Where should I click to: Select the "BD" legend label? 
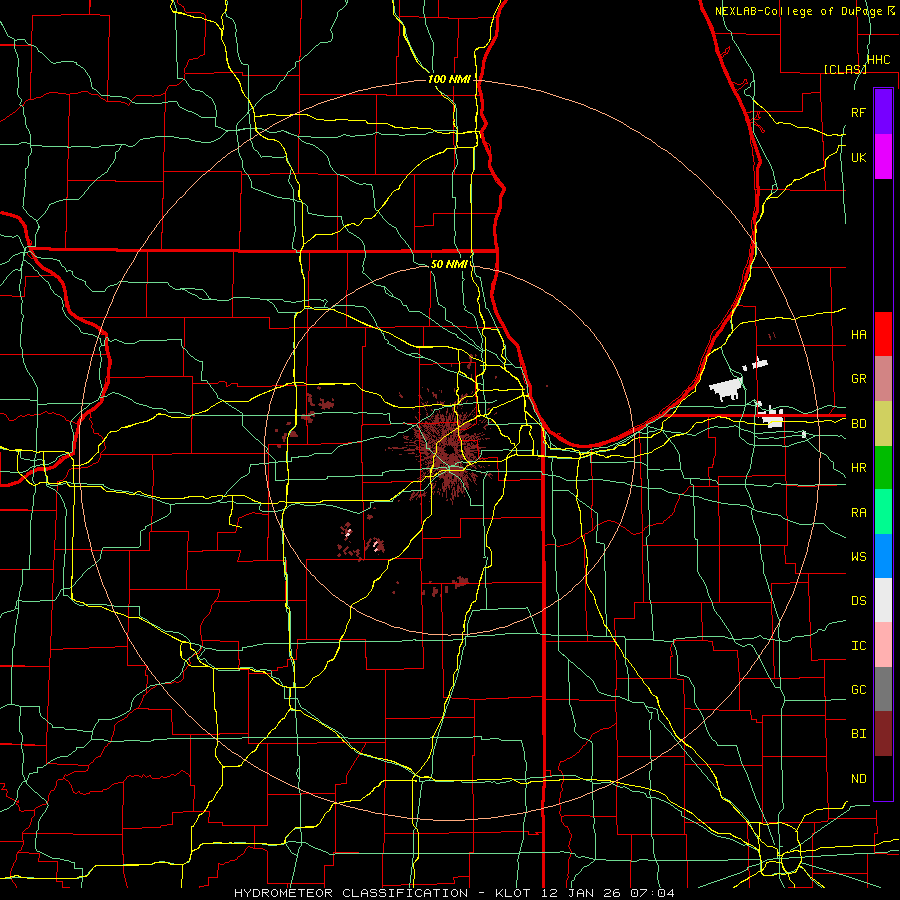click(859, 424)
